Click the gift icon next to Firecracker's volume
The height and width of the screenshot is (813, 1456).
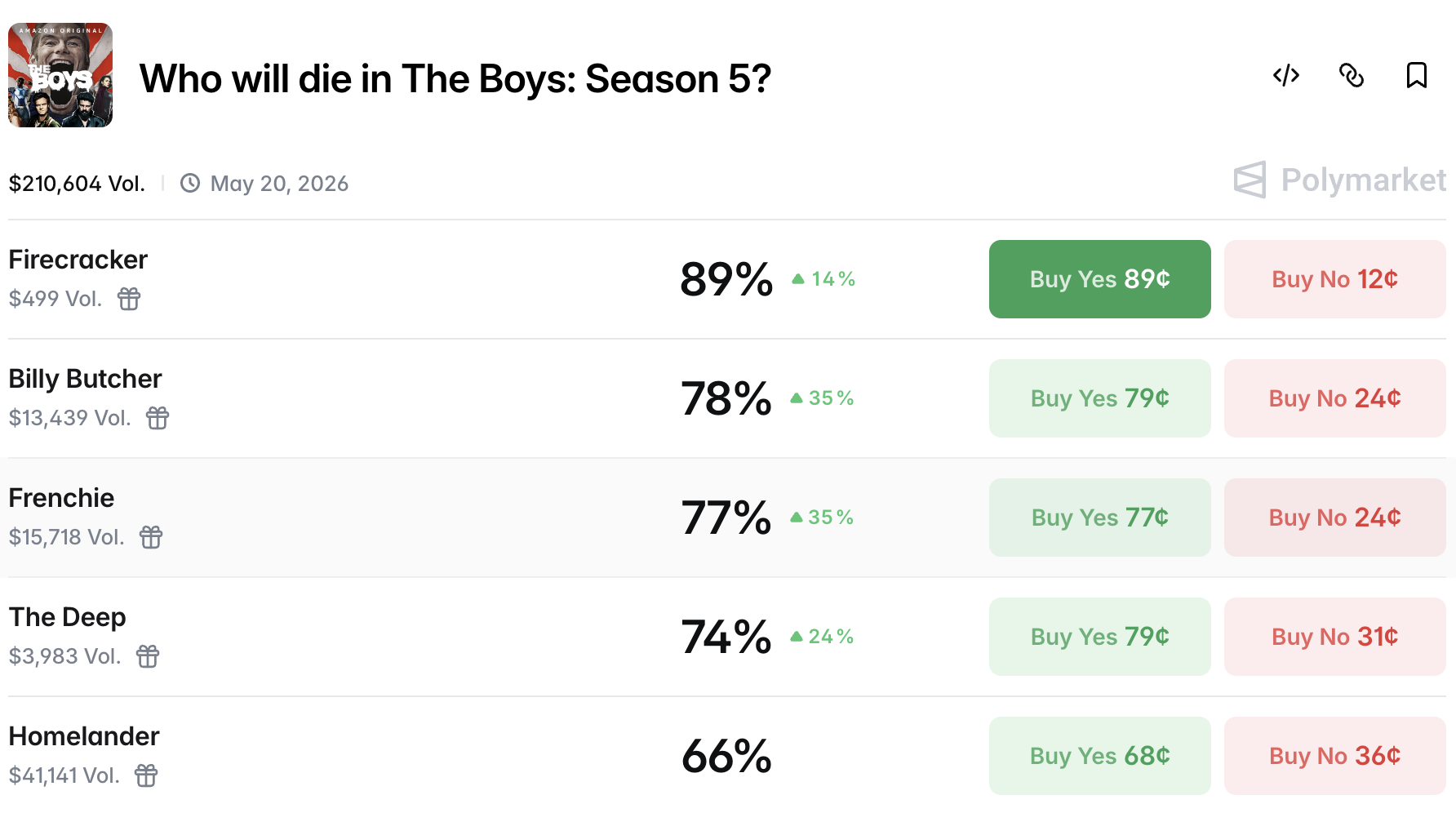[x=129, y=300]
